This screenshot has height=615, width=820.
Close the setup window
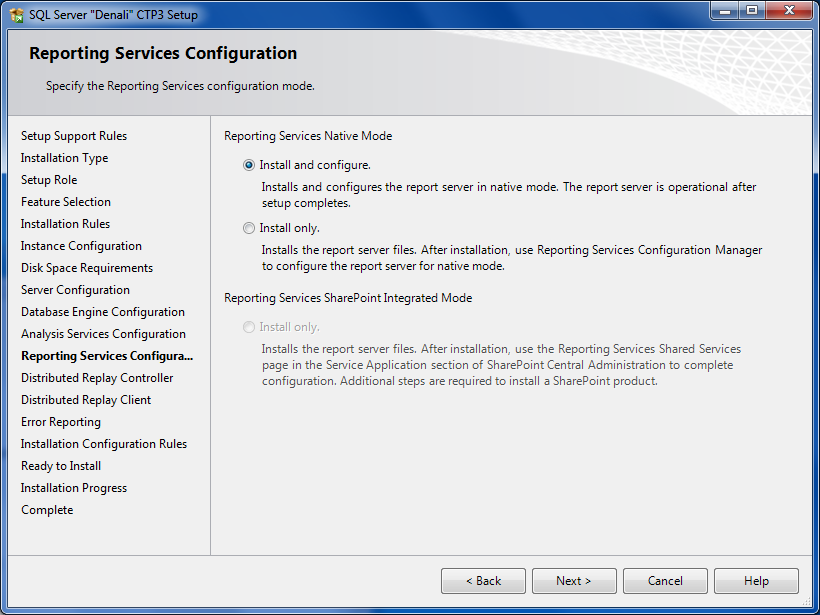(x=790, y=10)
